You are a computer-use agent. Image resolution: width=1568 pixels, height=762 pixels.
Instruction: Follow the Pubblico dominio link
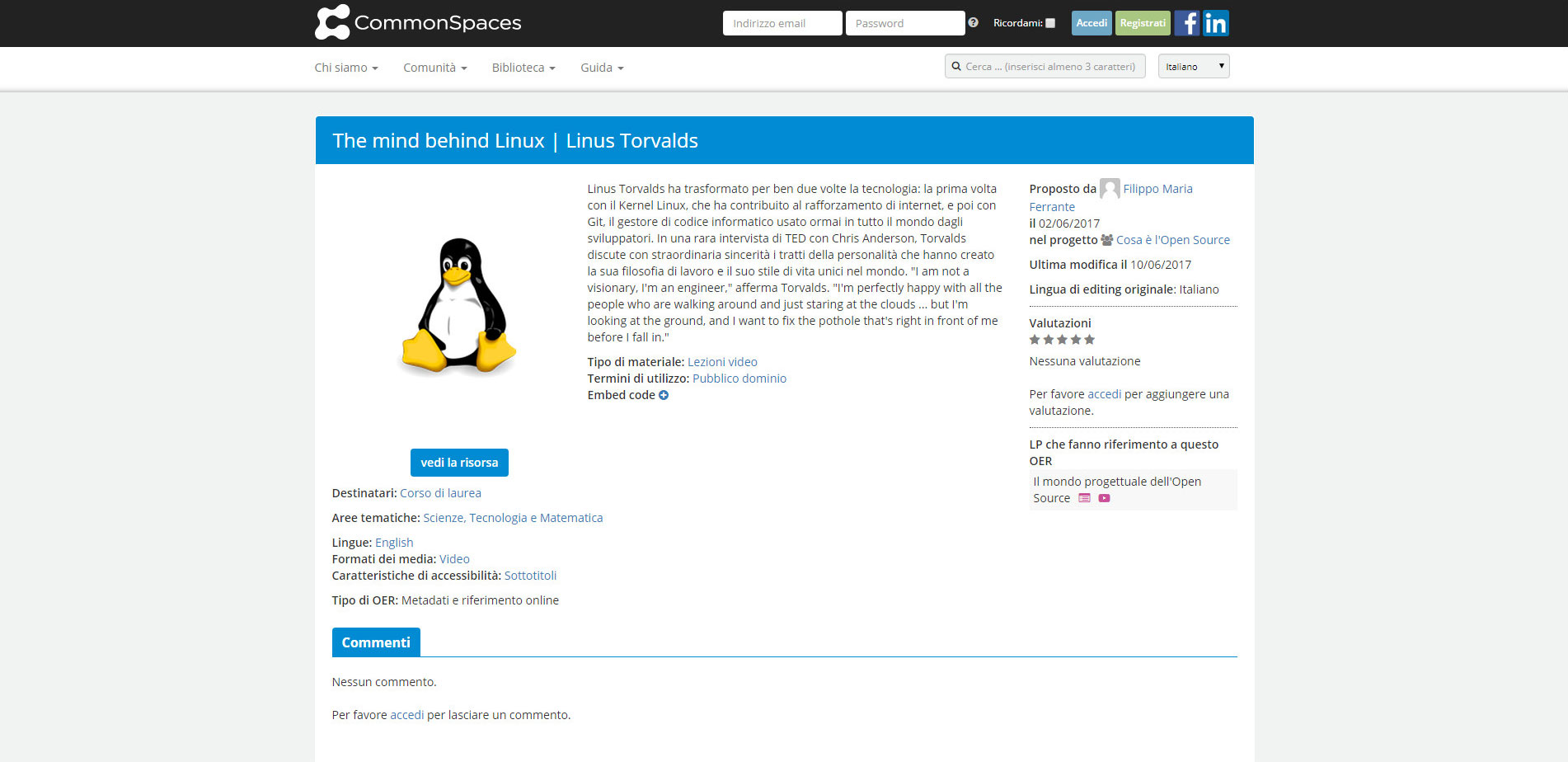(739, 379)
